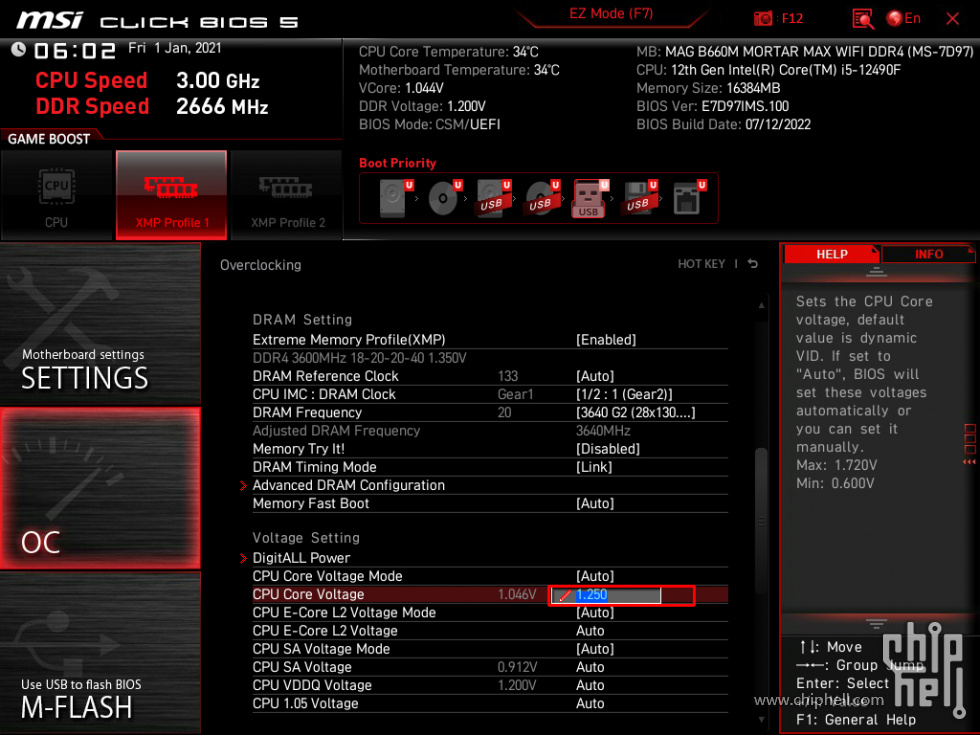
Task: Change language using the En globe icon
Action: tap(903, 18)
